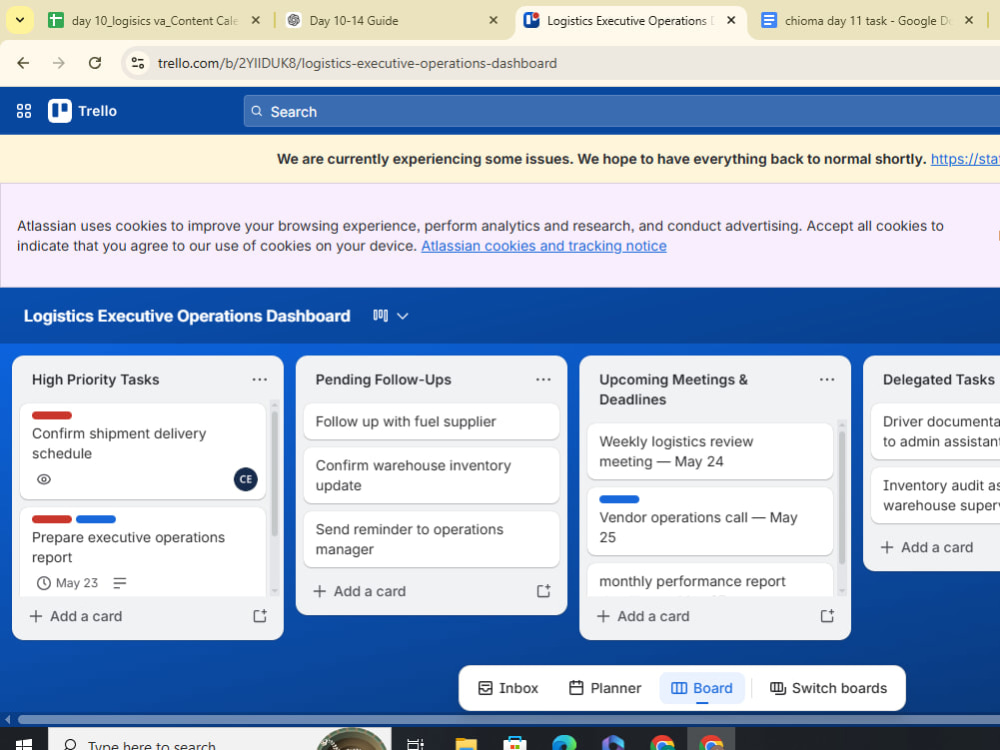The height and width of the screenshot is (750, 1000).
Task: Create card from template in Pending Follow-Ups
Action: [543, 591]
